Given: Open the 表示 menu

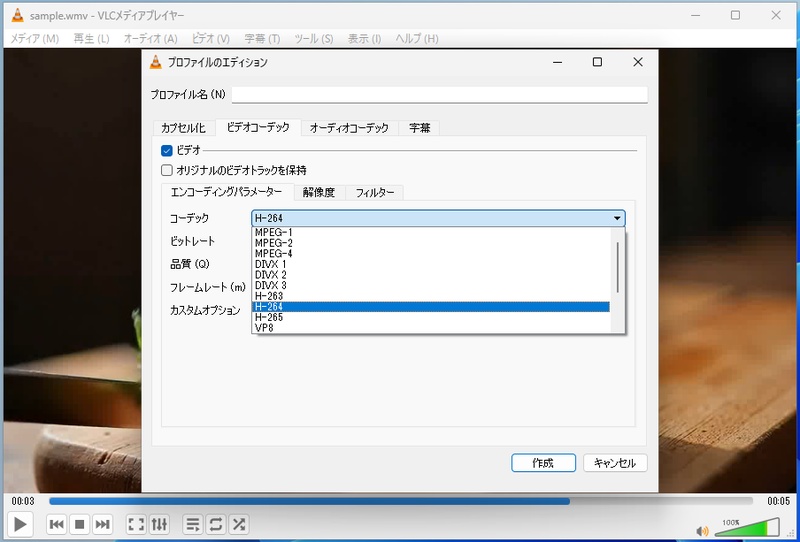Looking at the screenshot, I should pyautogui.click(x=364, y=39).
